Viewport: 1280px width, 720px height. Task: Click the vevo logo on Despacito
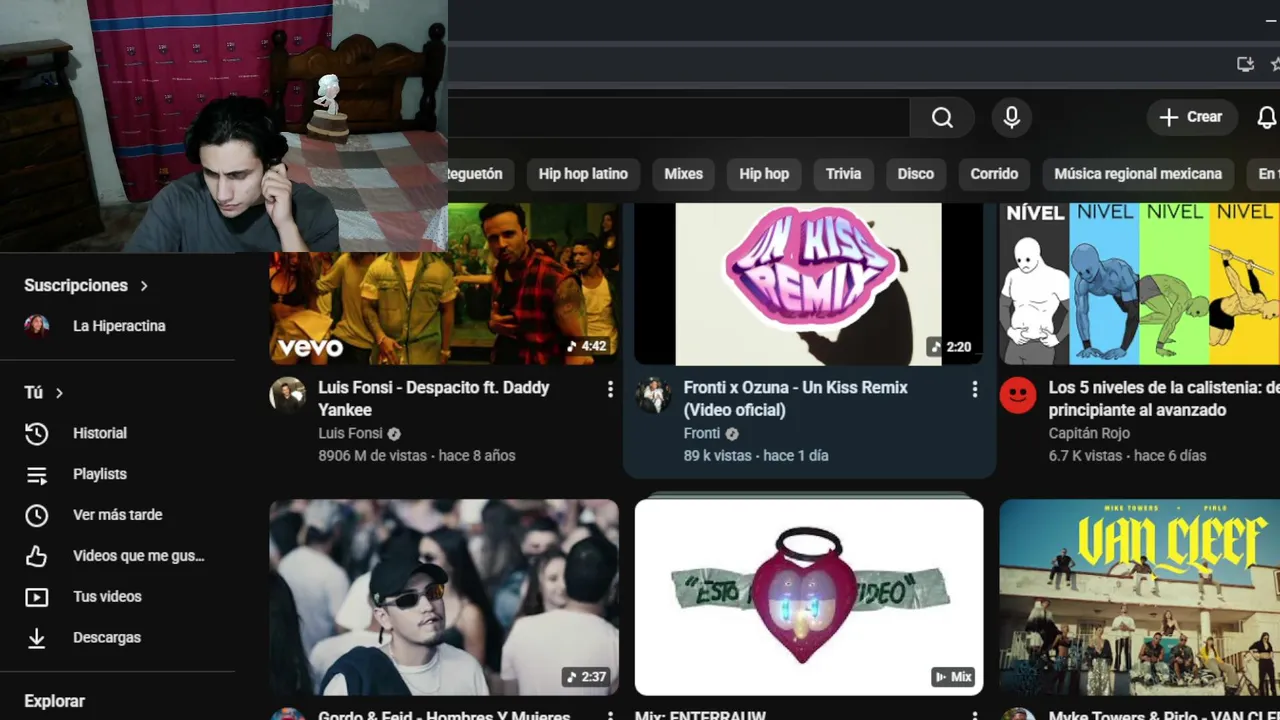[310, 348]
